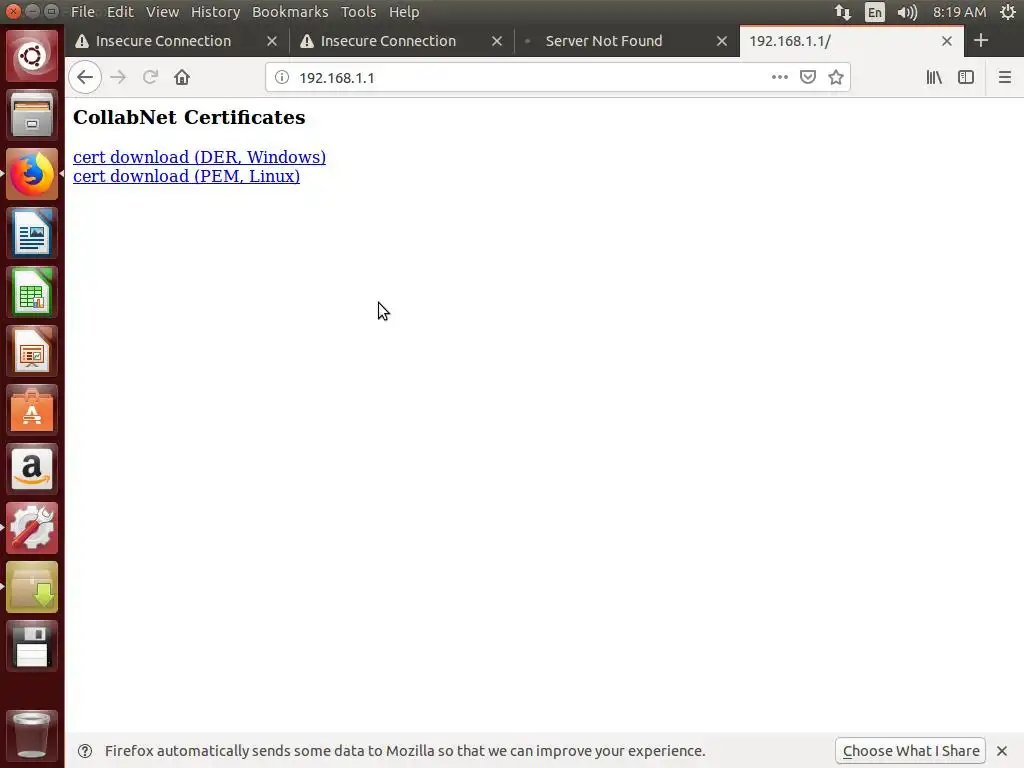The image size is (1024, 768).
Task: Open the Bookmarks menu
Action: [290, 12]
